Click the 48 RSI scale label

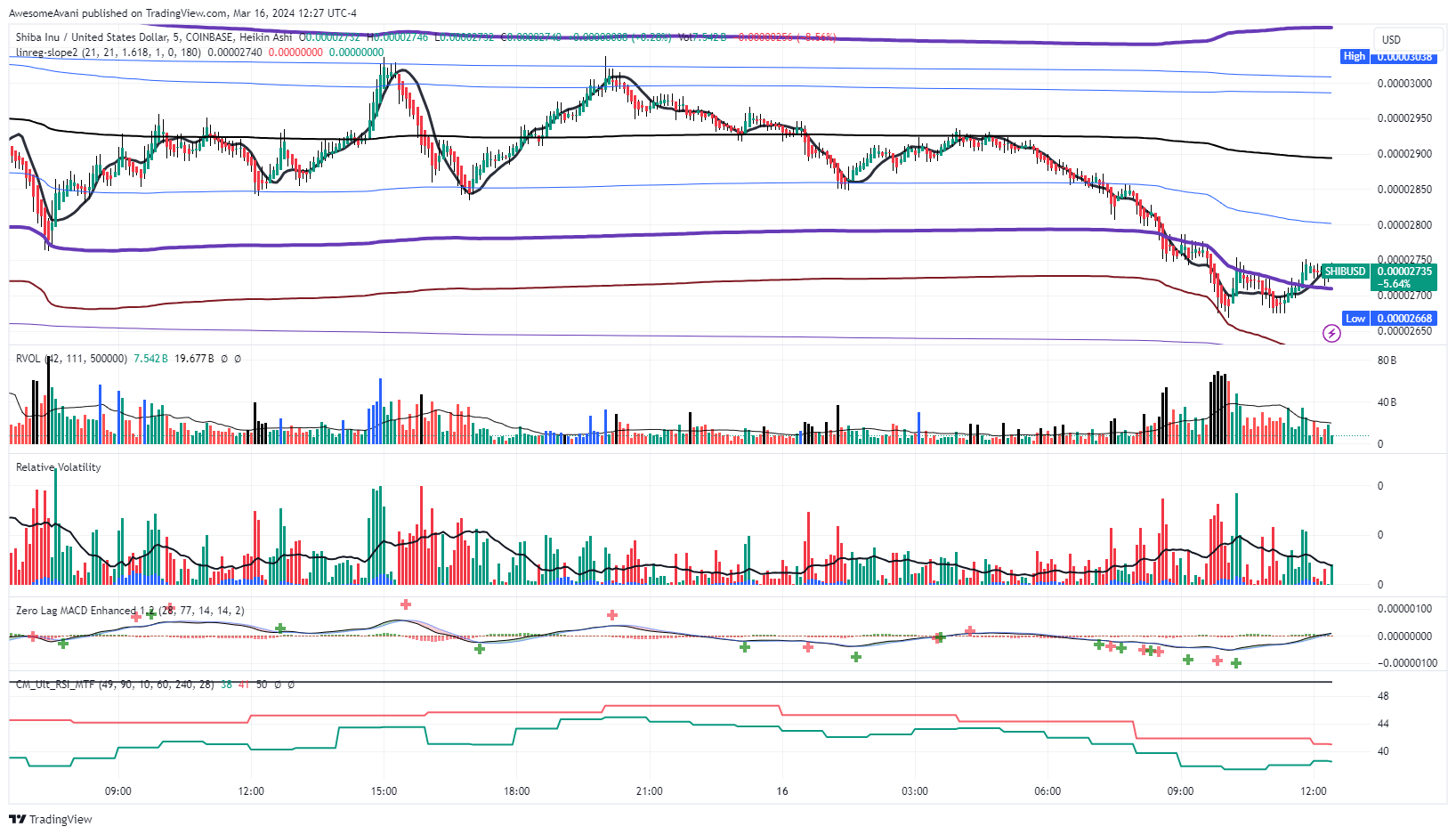tap(1383, 696)
